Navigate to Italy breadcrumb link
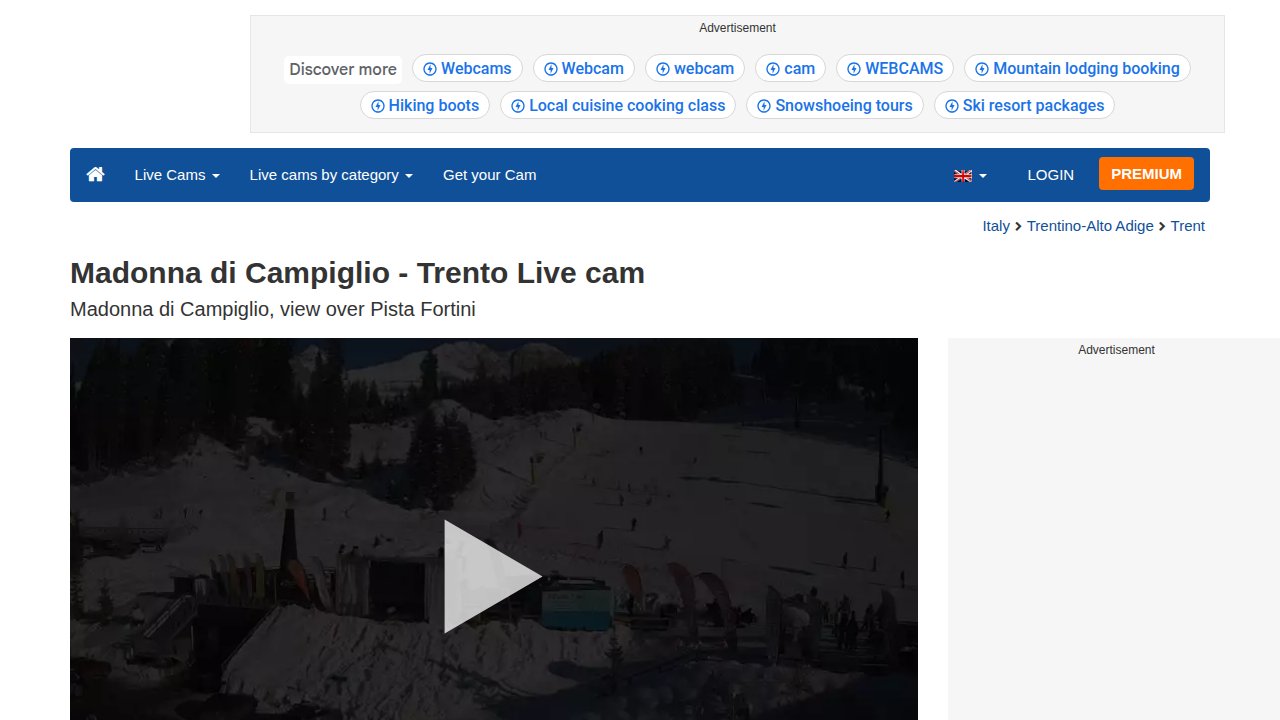1280x720 pixels. pos(996,226)
